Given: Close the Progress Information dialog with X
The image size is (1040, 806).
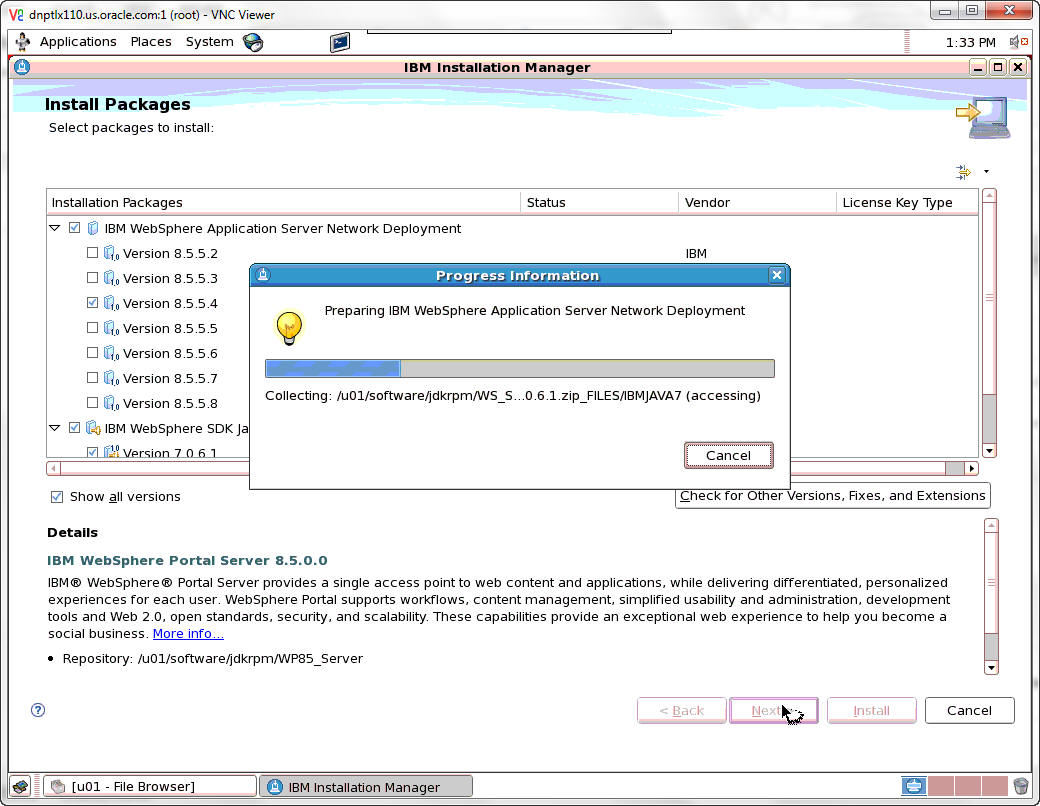Looking at the screenshot, I should point(777,275).
